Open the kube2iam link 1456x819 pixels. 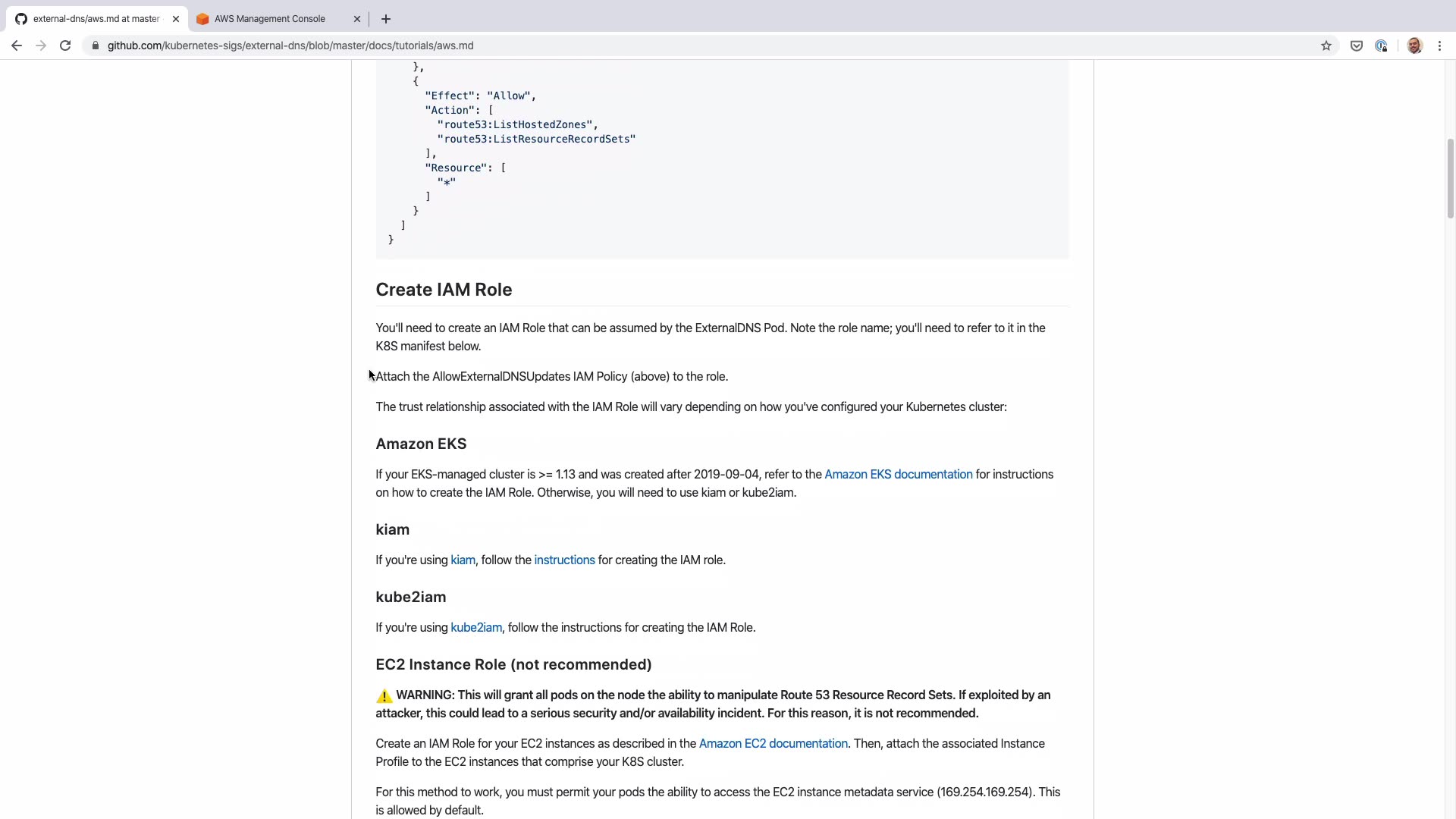point(475,628)
